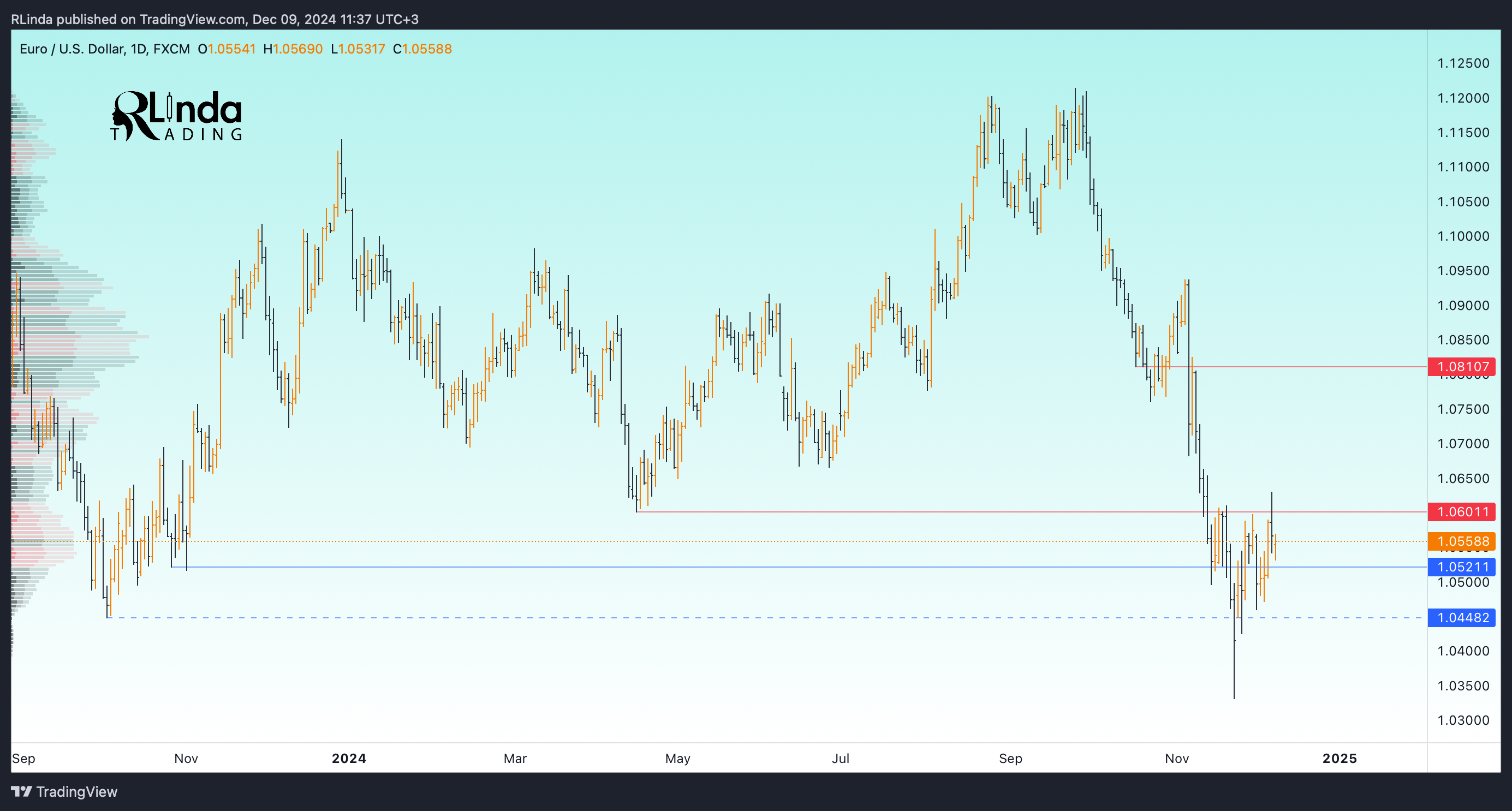The height and width of the screenshot is (811, 1512).
Task: Click the 1.03500 price axis value
Action: click(1463, 685)
